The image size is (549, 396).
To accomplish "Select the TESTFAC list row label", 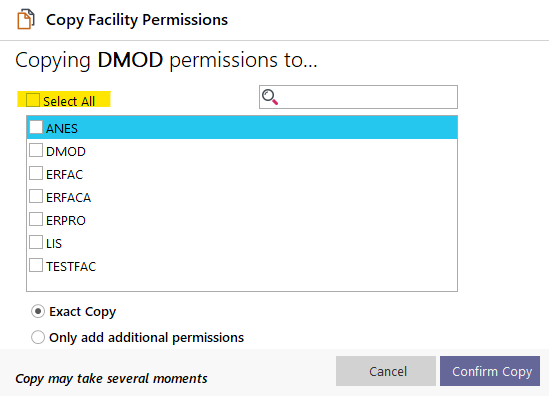I will [x=71, y=267].
